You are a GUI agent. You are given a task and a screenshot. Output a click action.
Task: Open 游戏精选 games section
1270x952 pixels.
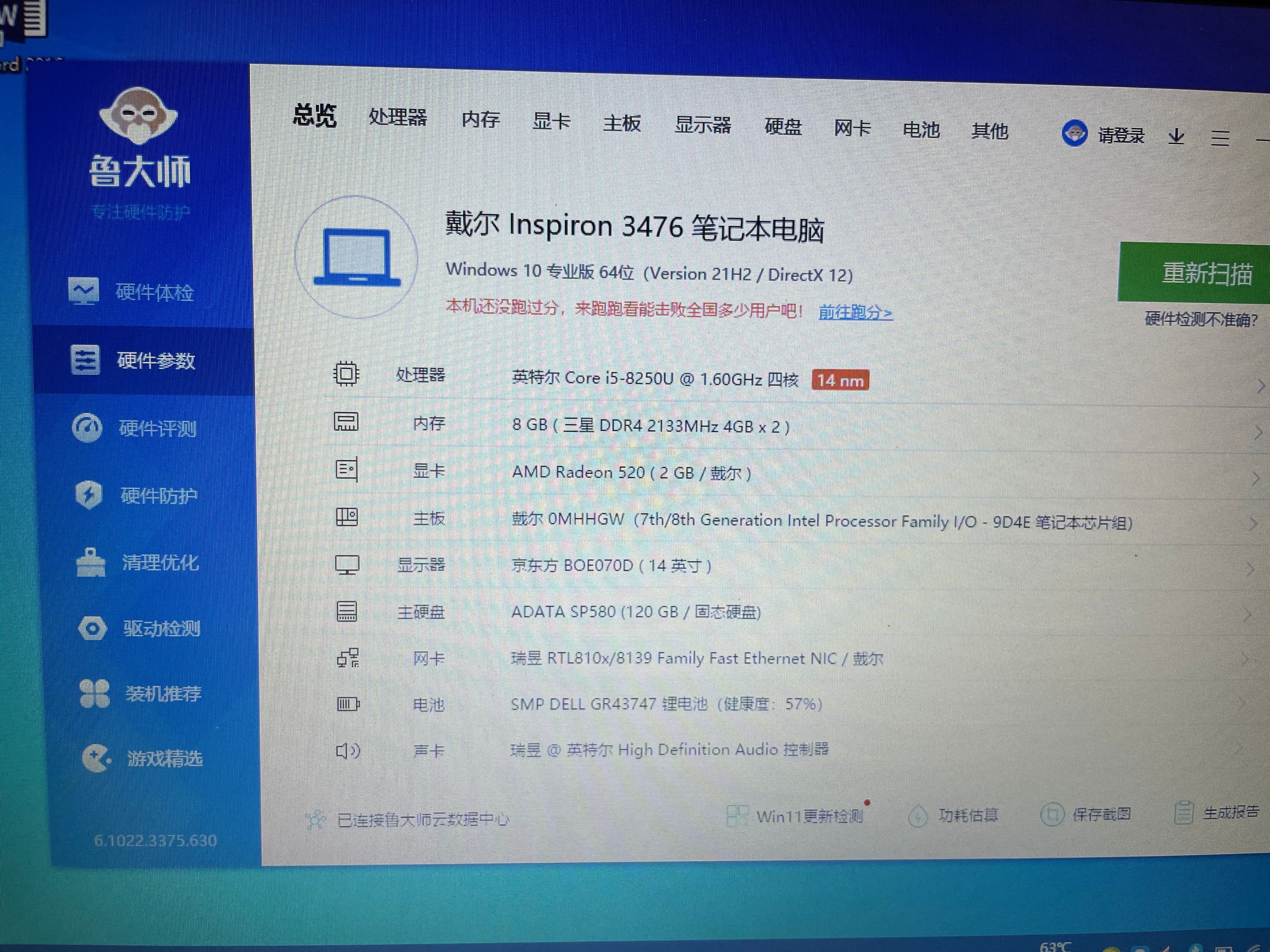pos(142,758)
